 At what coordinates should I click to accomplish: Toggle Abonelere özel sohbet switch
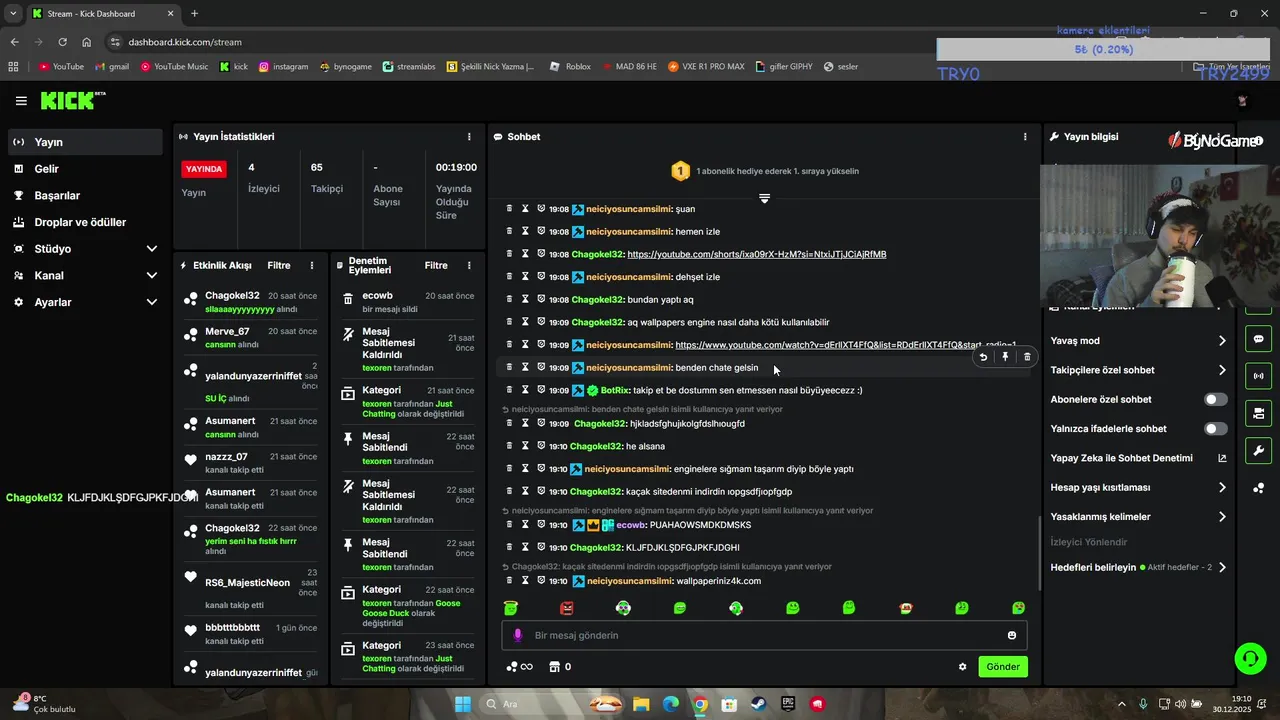(x=1215, y=399)
